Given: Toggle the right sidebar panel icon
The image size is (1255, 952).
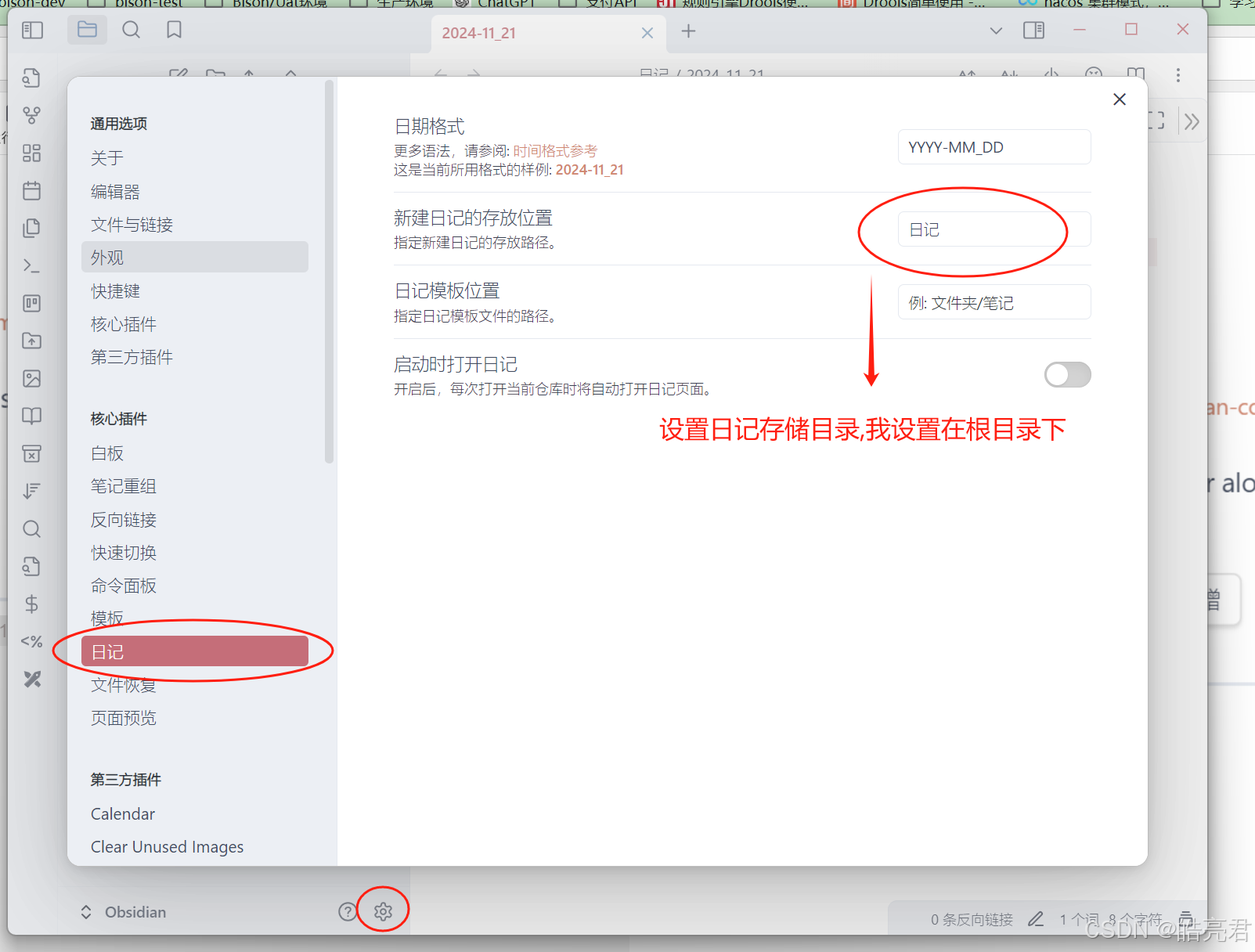Looking at the screenshot, I should pyautogui.click(x=1034, y=31).
